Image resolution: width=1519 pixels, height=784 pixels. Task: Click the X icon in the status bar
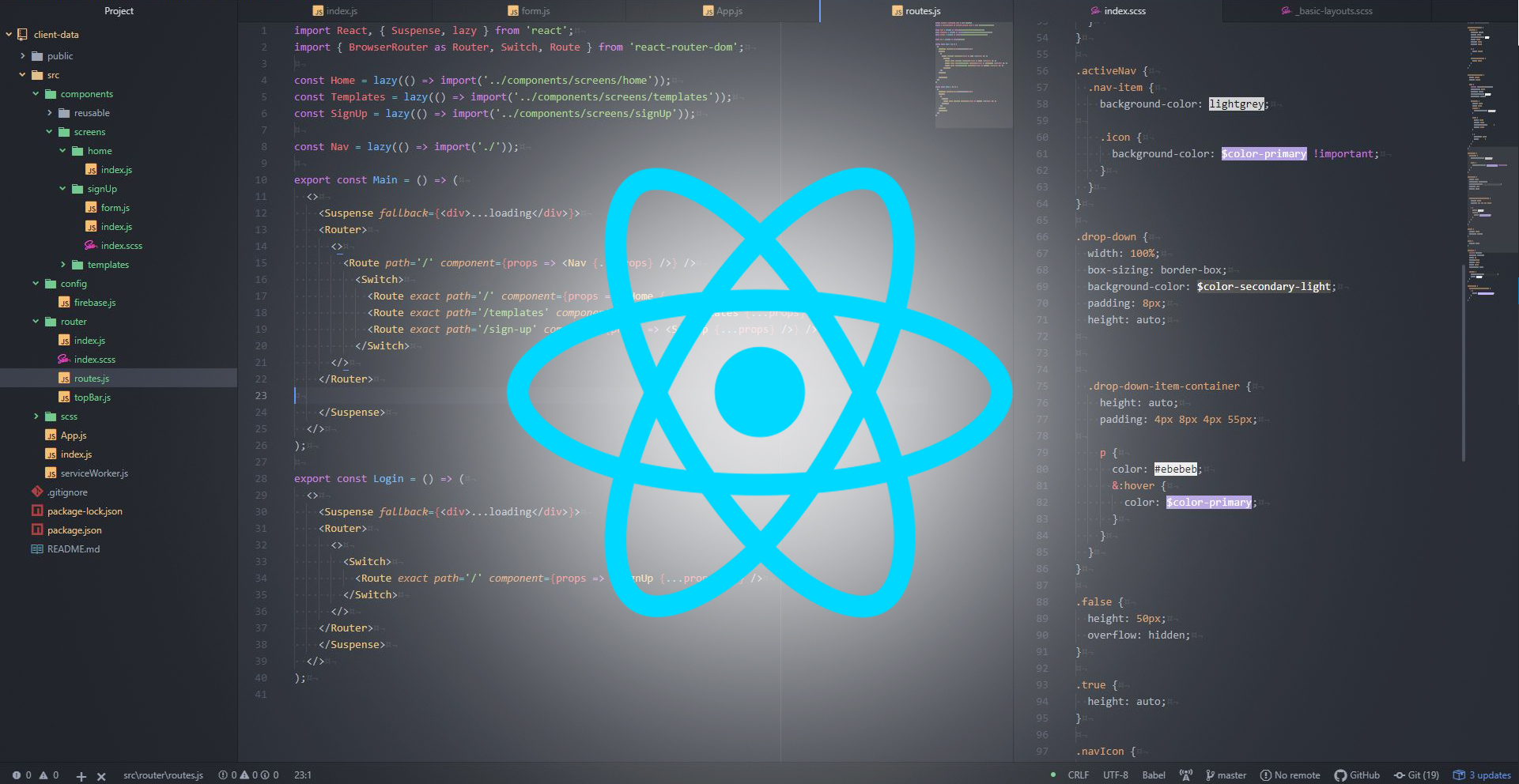pyautogui.click(x=101, y=776)
